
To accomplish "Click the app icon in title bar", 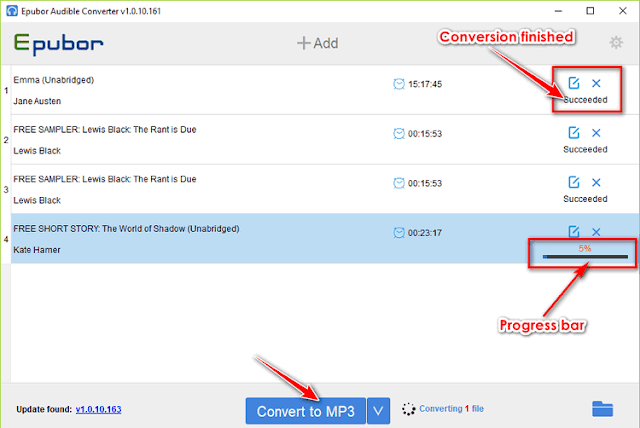I will tap(12, 11).
